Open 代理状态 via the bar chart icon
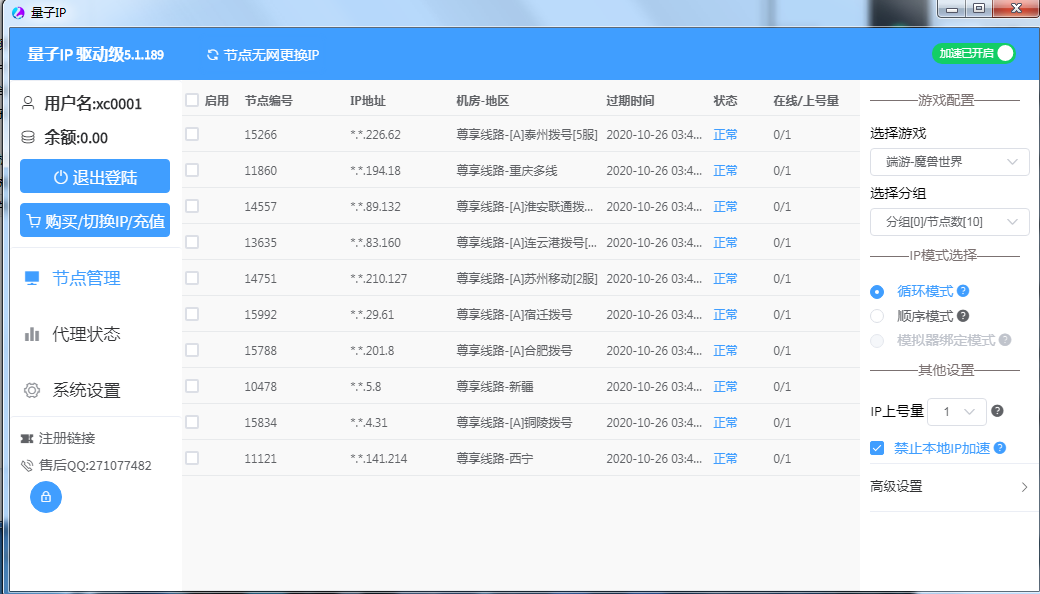This screenshot has width=1040, height=594. click(x=32, y=334)
